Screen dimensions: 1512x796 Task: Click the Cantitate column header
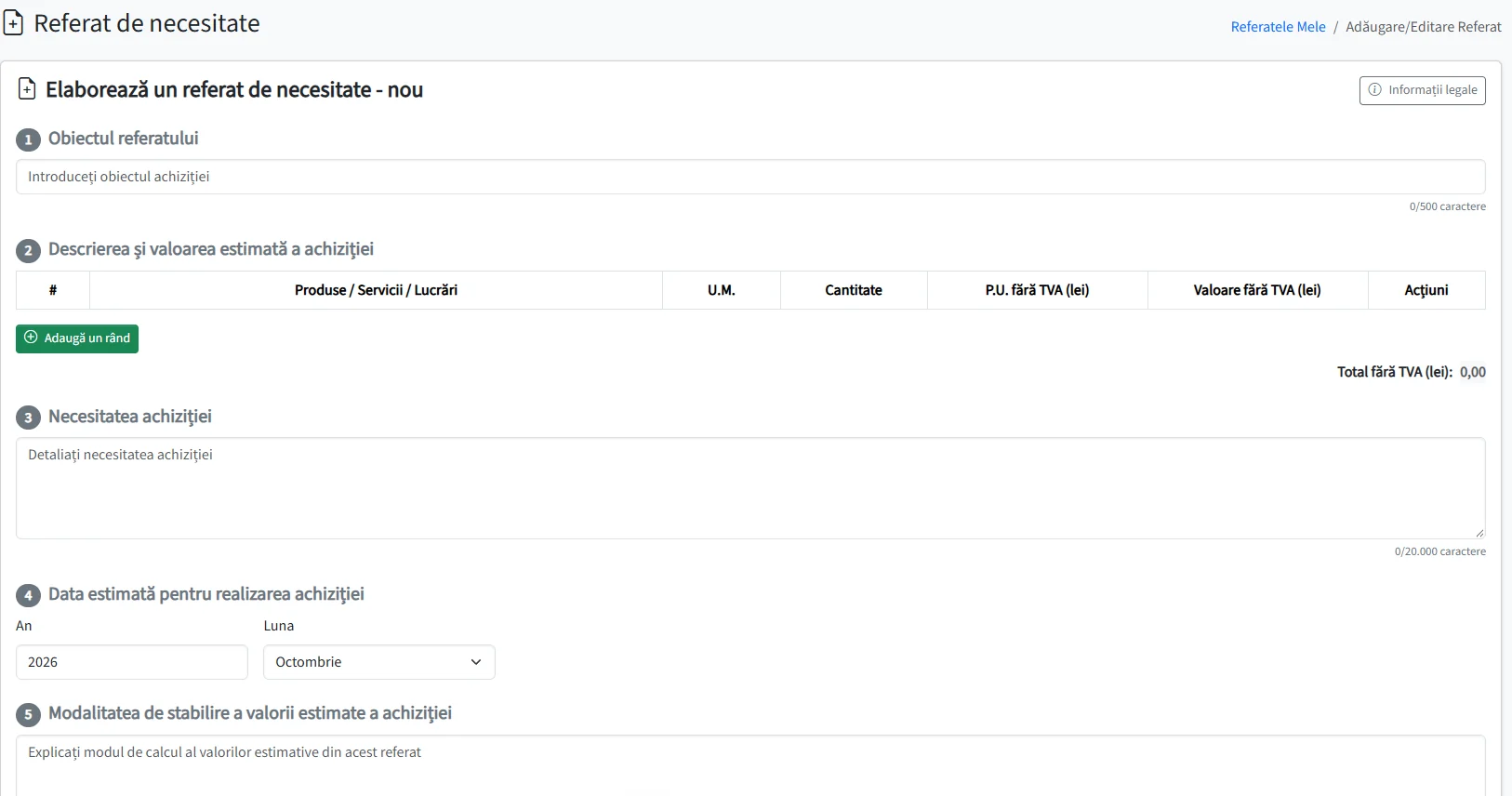tap(854, 290)
